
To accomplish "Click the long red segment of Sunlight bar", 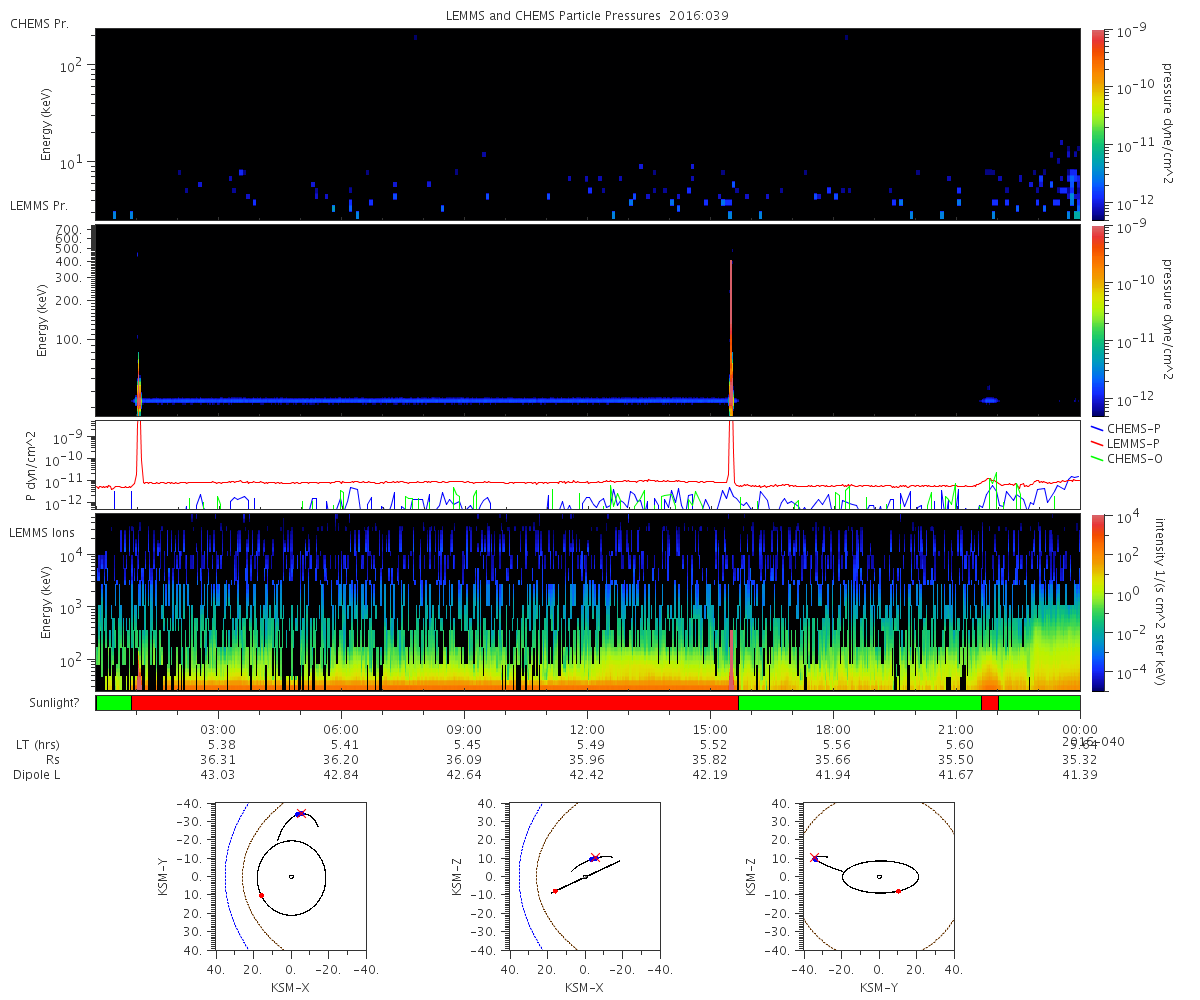I will point(434,703).
